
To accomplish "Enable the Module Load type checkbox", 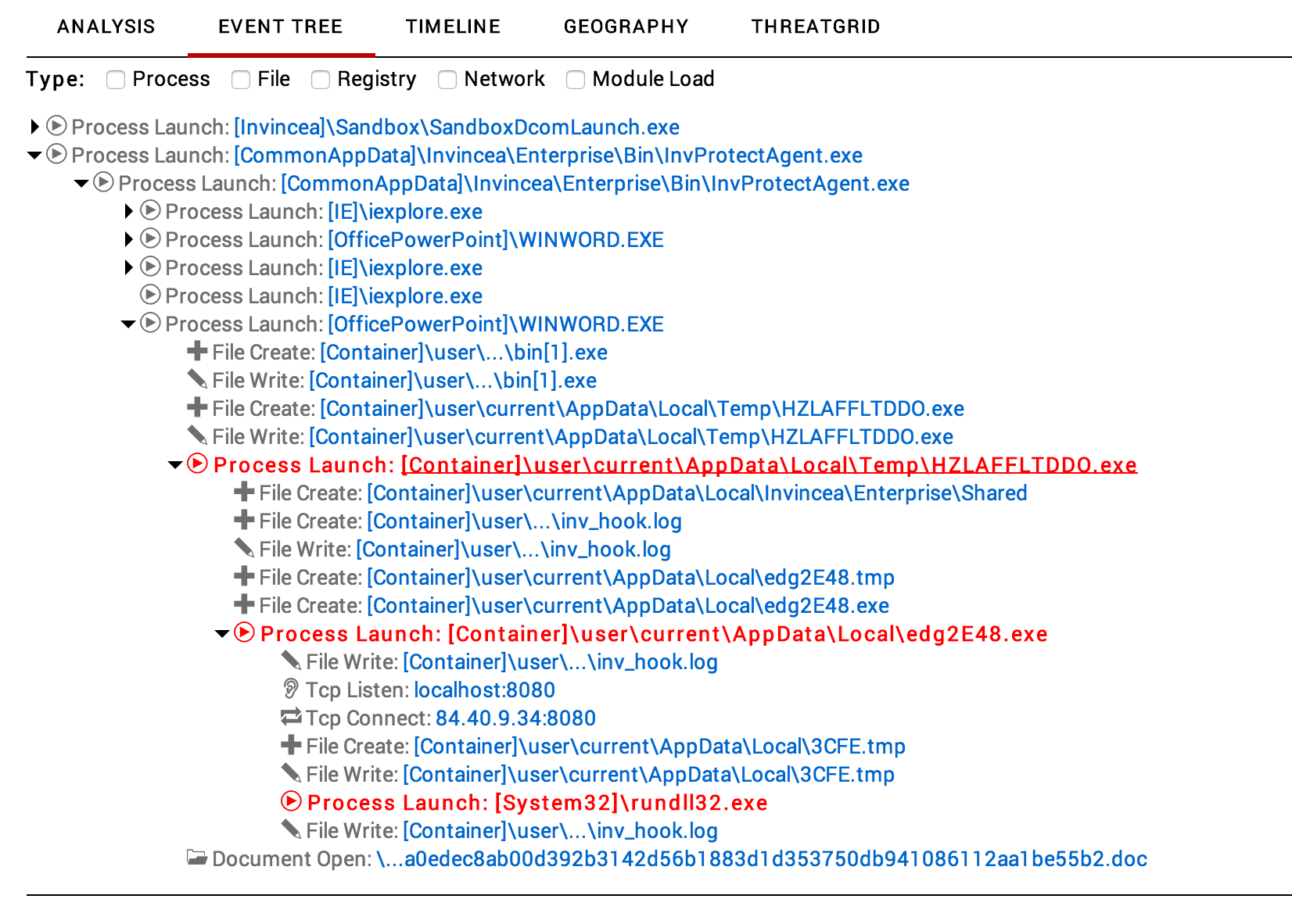I will pyautogui.click(x=576, y=80).
